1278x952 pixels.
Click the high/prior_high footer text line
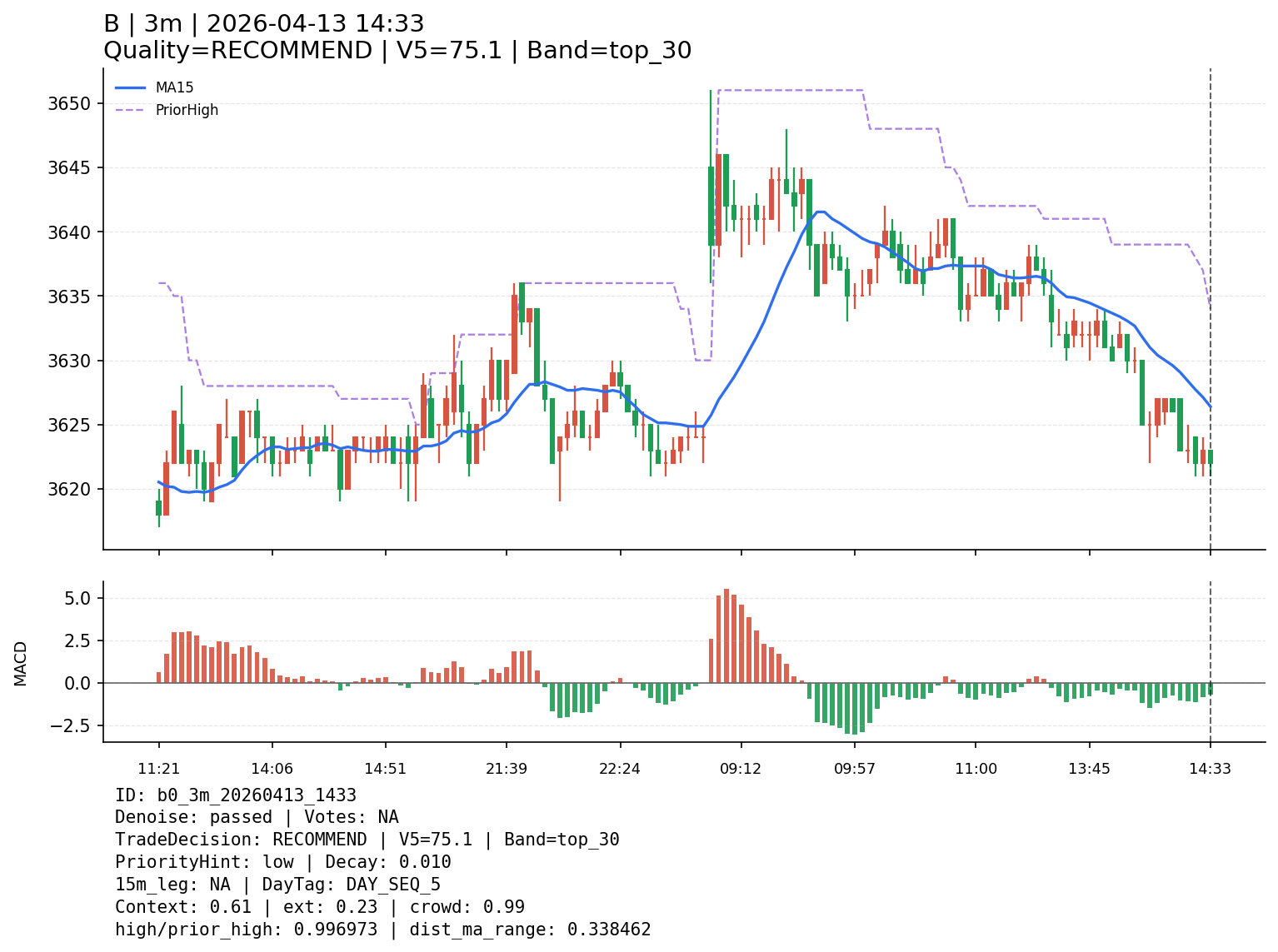pyautogui.click(x=382, y=930)
